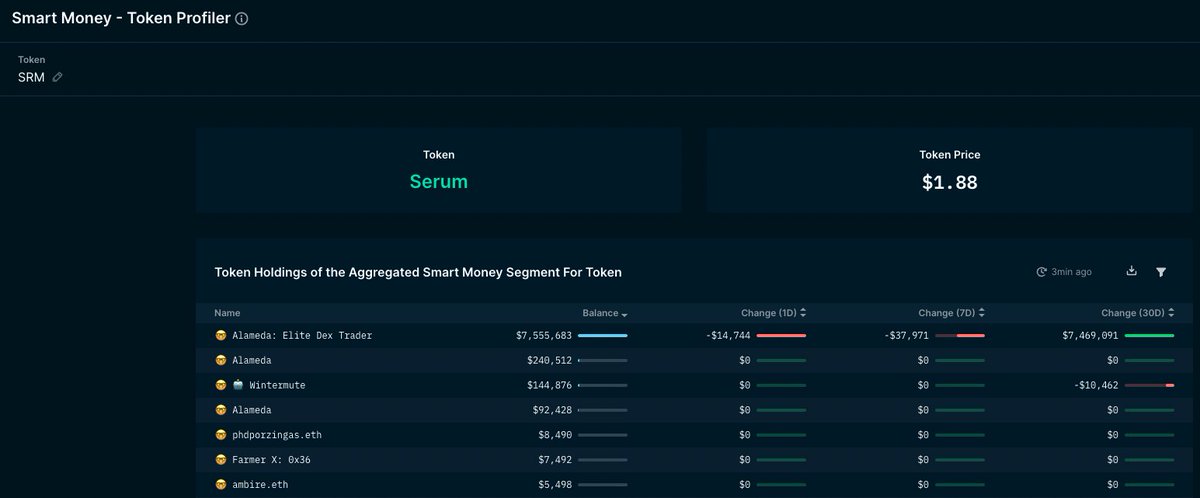Download the holdings table data
This screenshot has width=1200, height=498.
(1132, 271)
